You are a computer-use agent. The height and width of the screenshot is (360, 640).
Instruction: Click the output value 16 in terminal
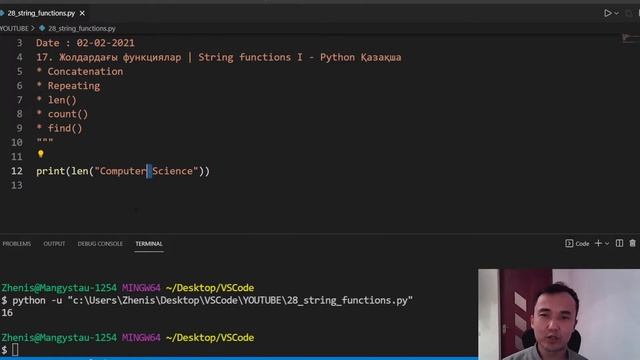[7, 313]
